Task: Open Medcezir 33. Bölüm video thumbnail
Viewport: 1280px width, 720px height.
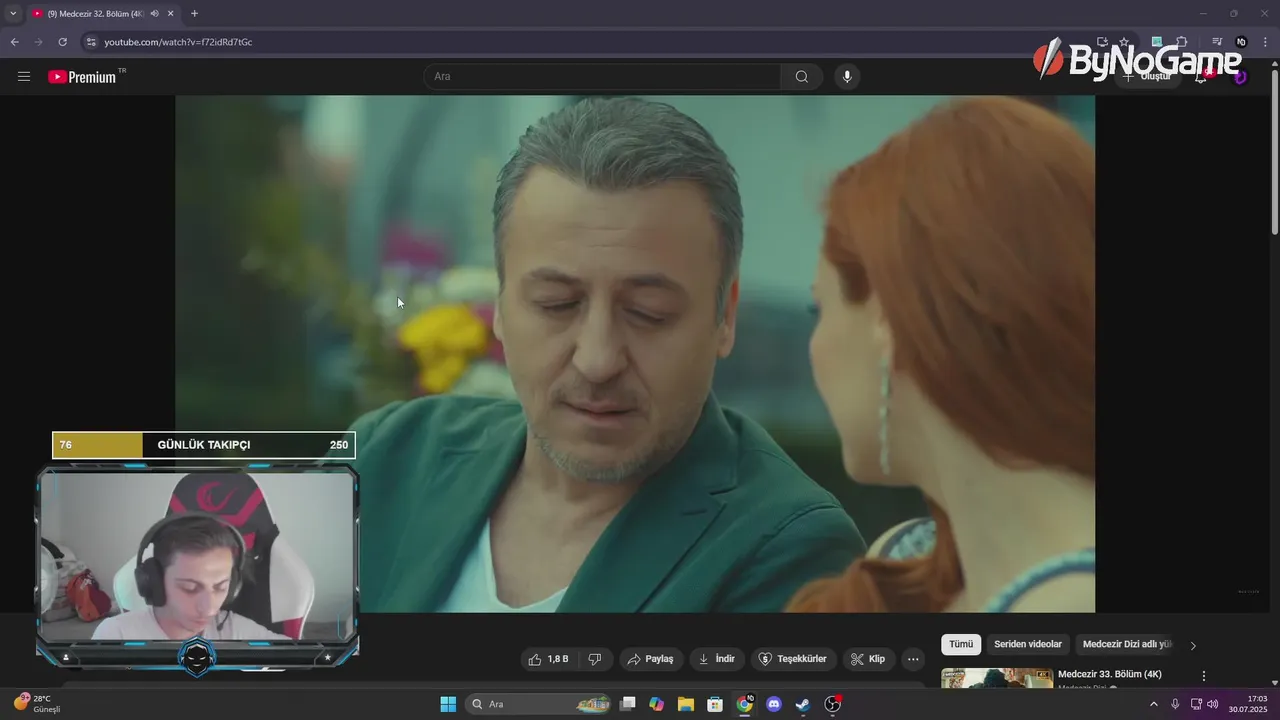Action: click(997, 678)
